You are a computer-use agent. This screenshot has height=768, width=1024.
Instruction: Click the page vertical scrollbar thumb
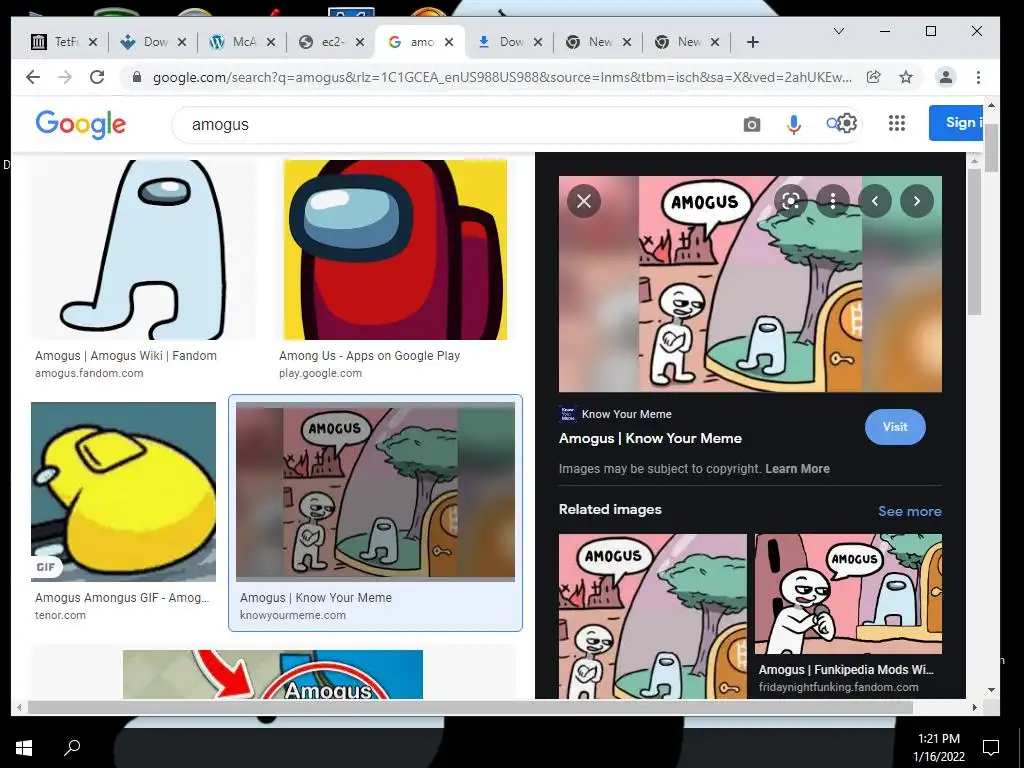pos(991,147)
